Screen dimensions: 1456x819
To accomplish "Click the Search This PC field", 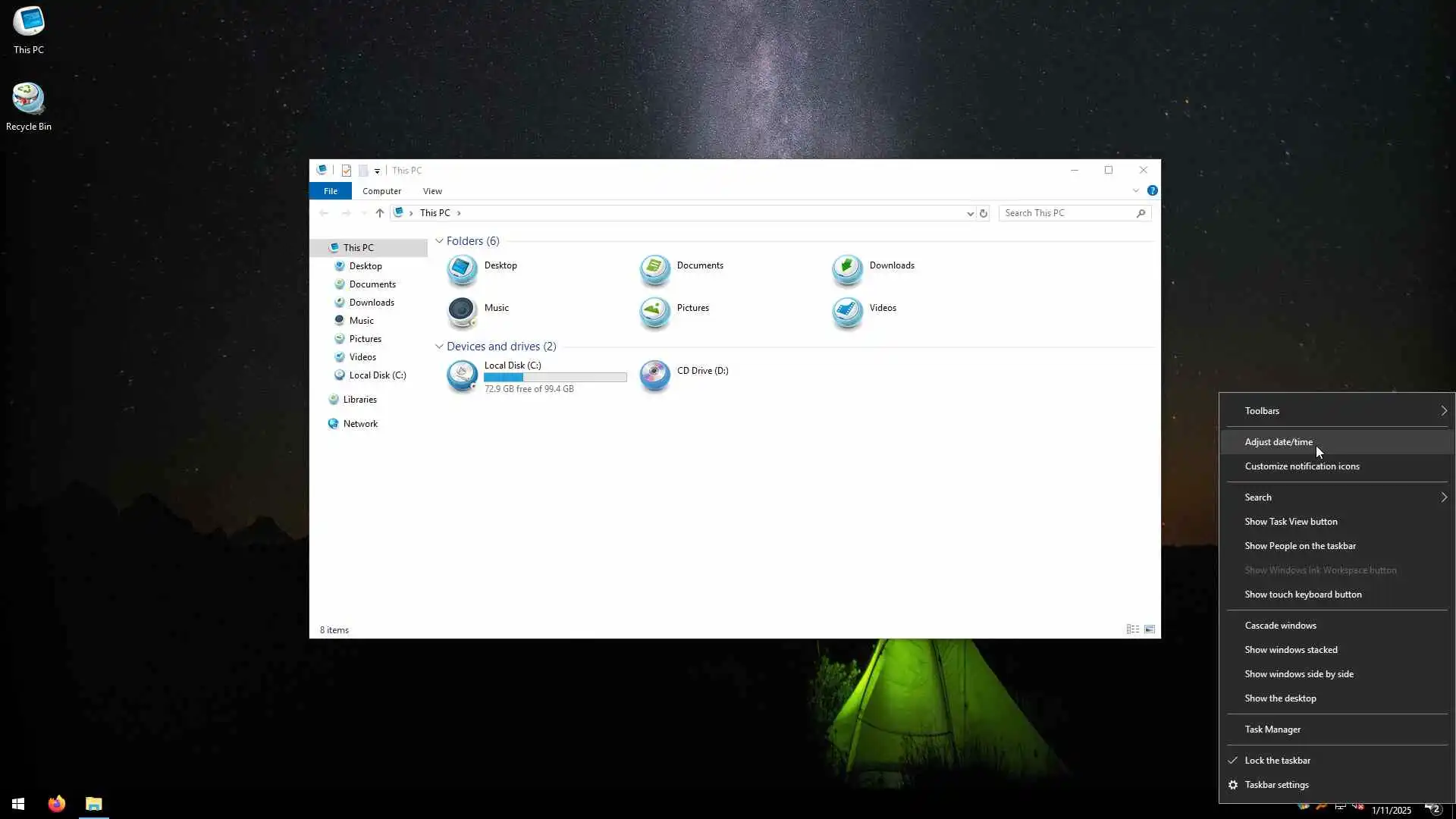I will tap(1068, 213).
